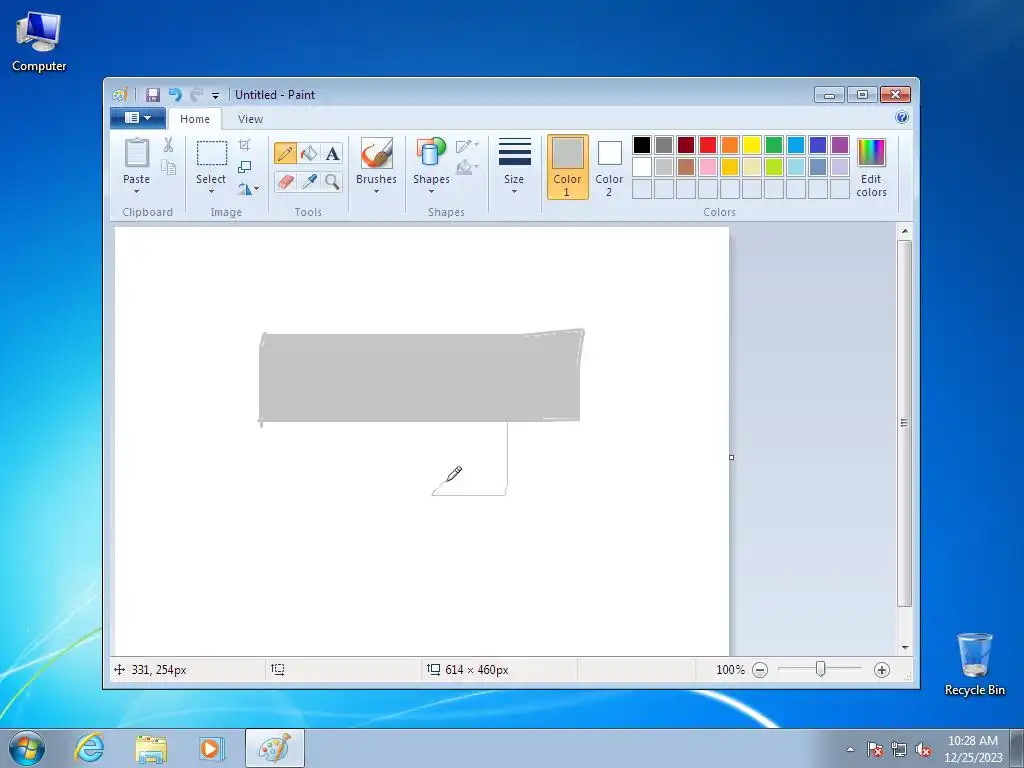Select the Eraser tool

point(285,182)
